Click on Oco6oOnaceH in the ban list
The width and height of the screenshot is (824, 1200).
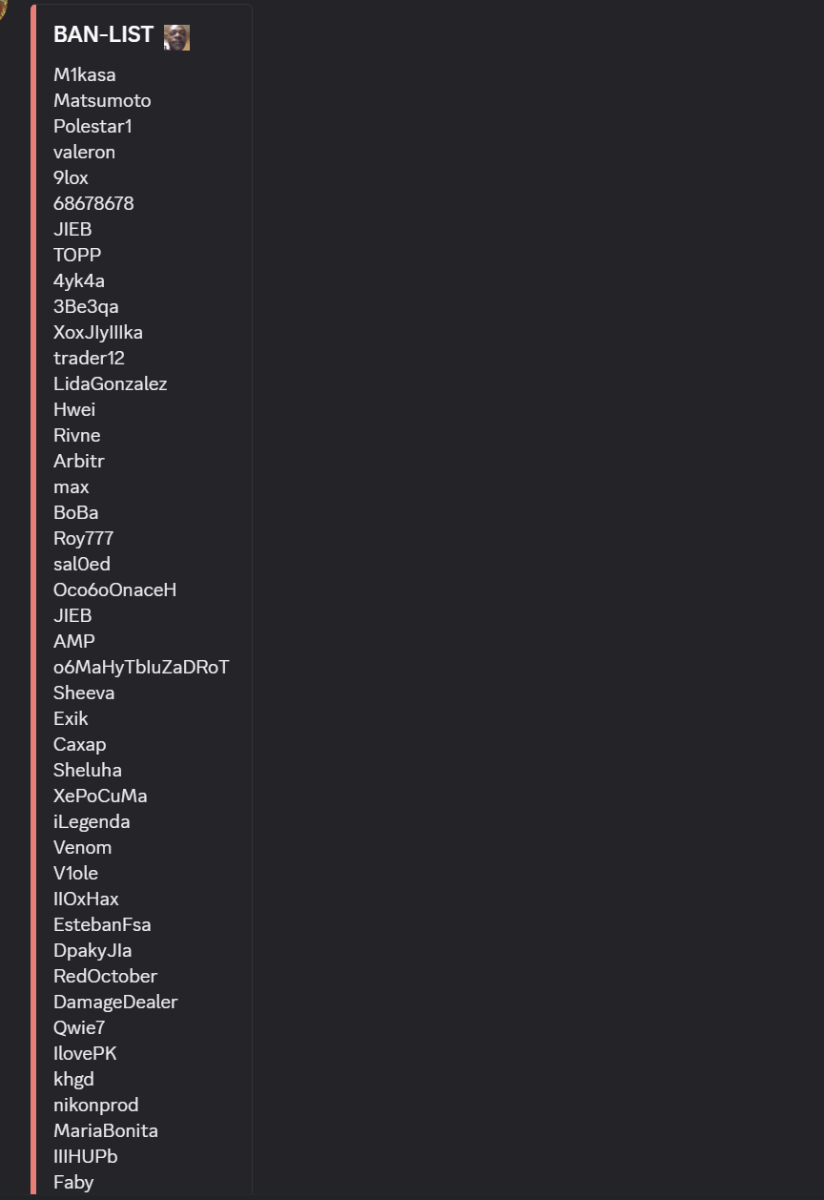pos(115,590)
